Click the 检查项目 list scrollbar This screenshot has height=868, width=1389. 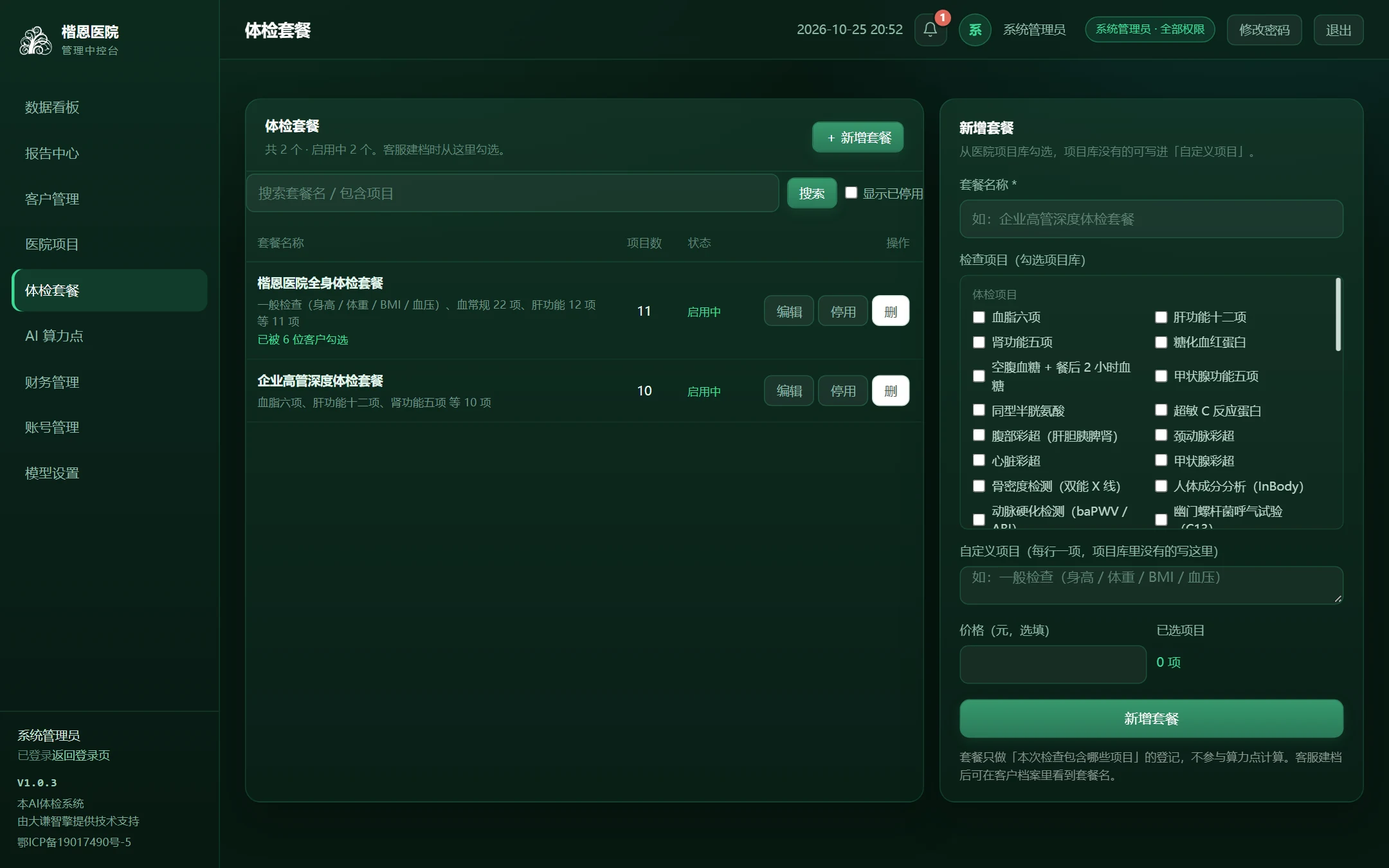pos(1338,314)
